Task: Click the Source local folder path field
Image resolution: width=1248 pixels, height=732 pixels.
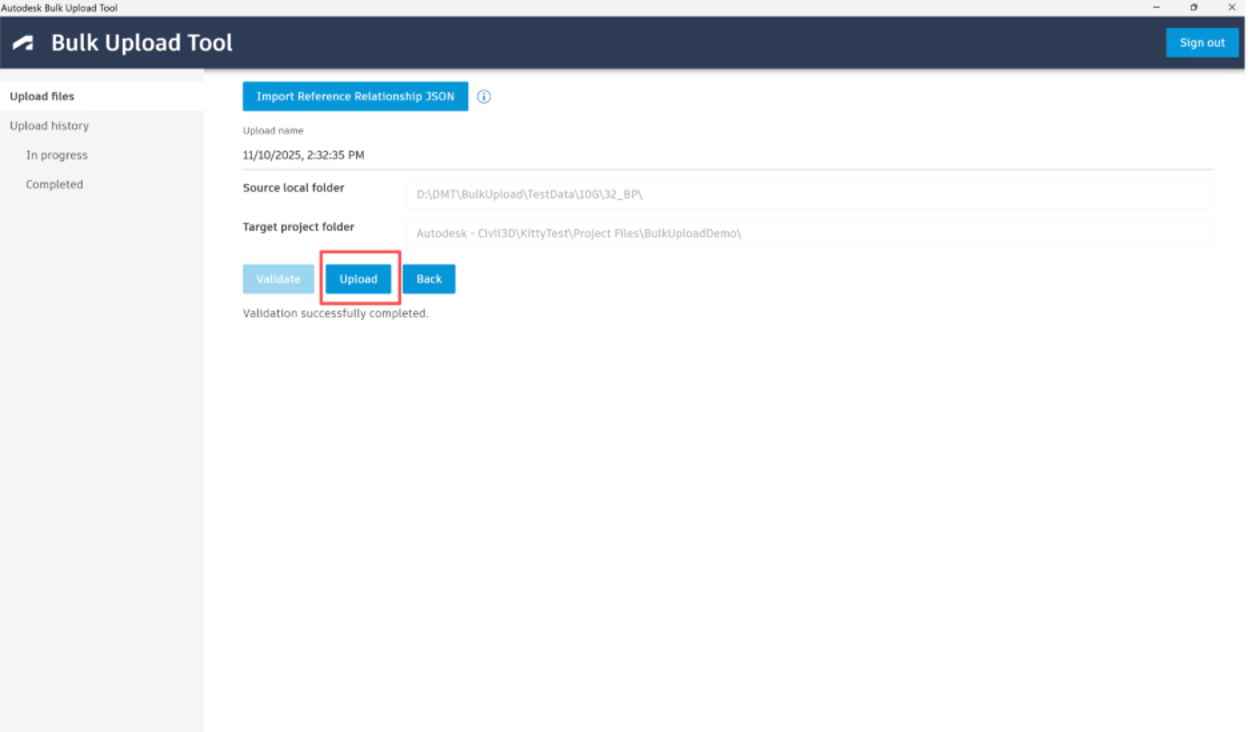Action: click(x=812, y=193)
